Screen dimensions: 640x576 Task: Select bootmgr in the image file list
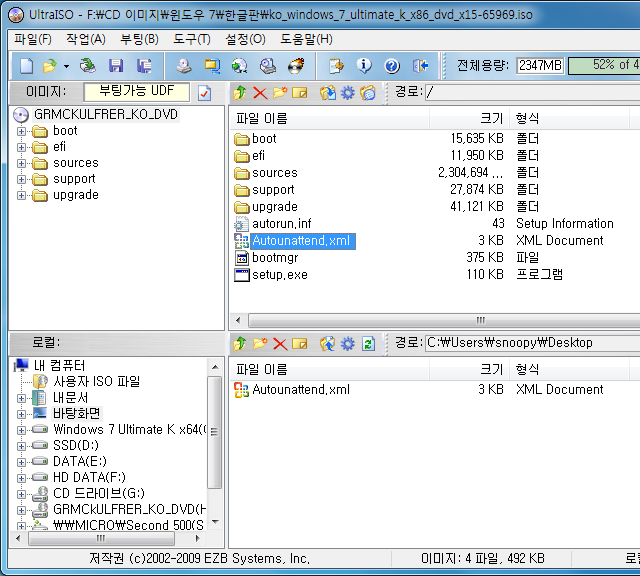(x=275, y=258)
